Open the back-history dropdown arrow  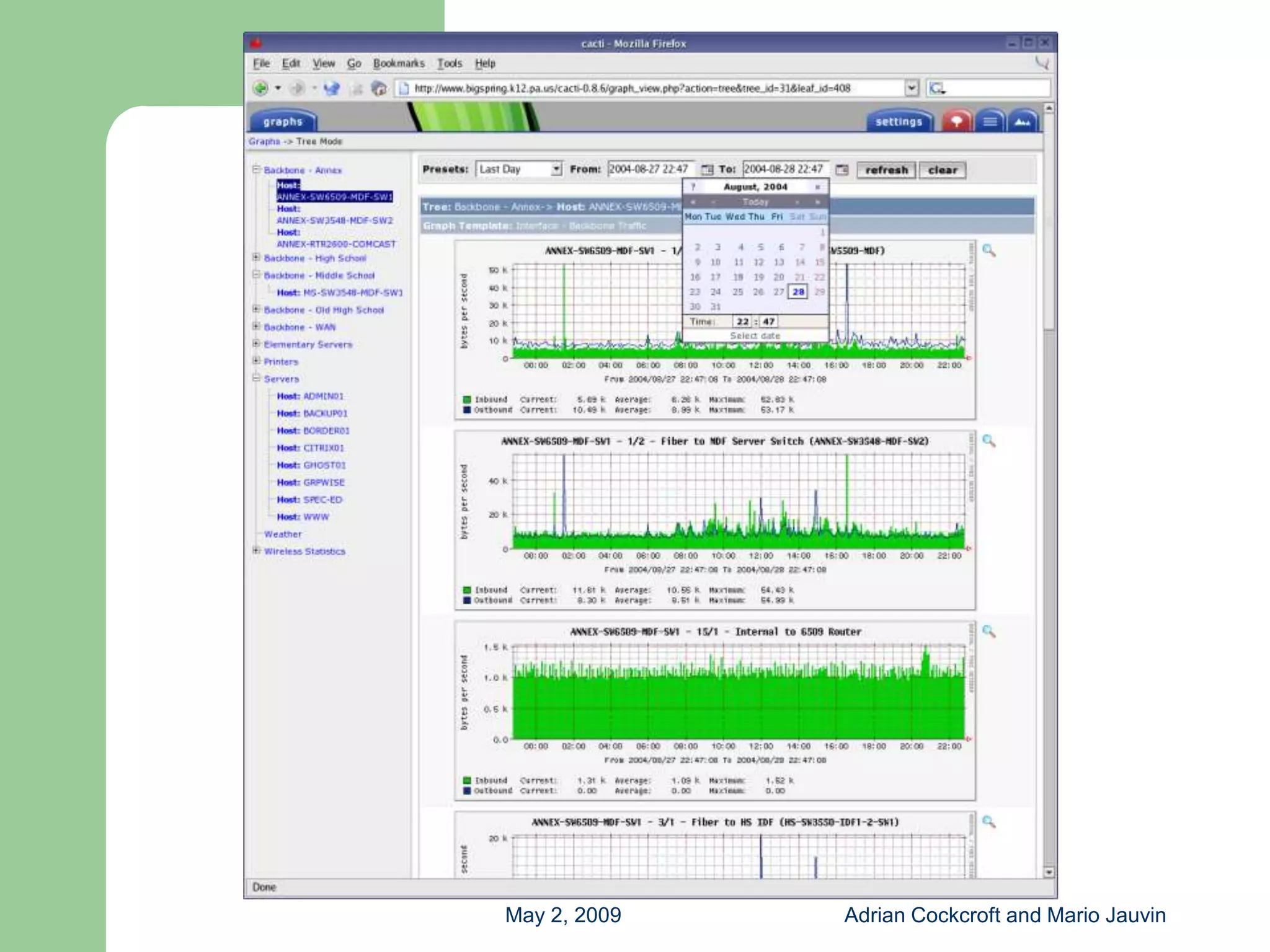pyautogui.click(x=278, y=89)
